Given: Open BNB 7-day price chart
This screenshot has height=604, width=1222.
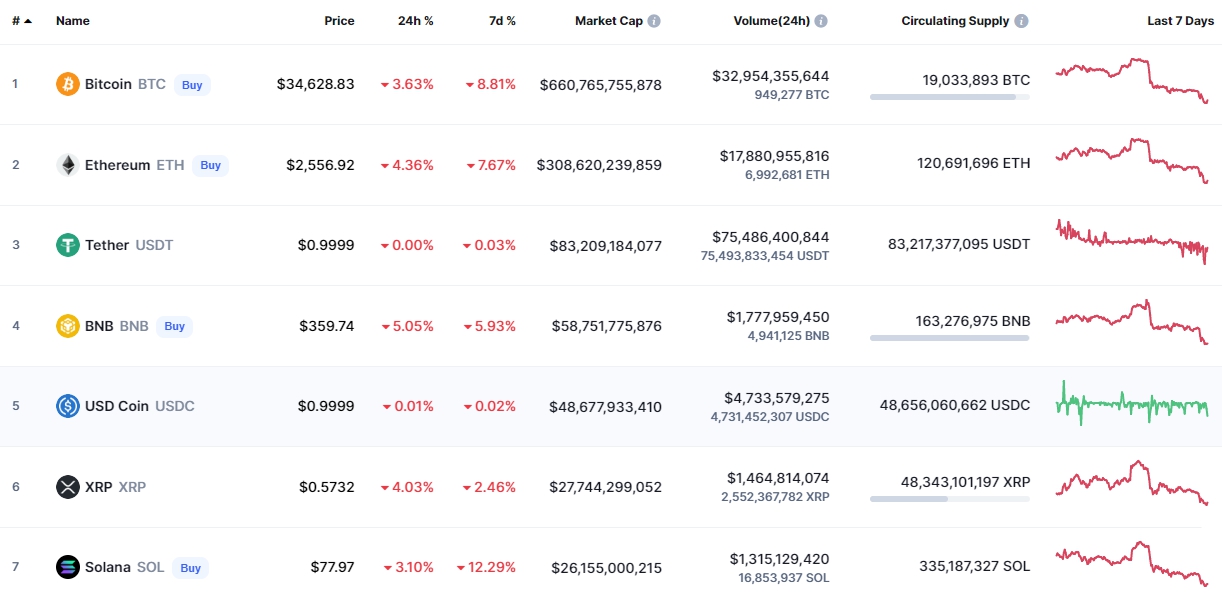Looking at the screenshot, I should click(1132, 322).
